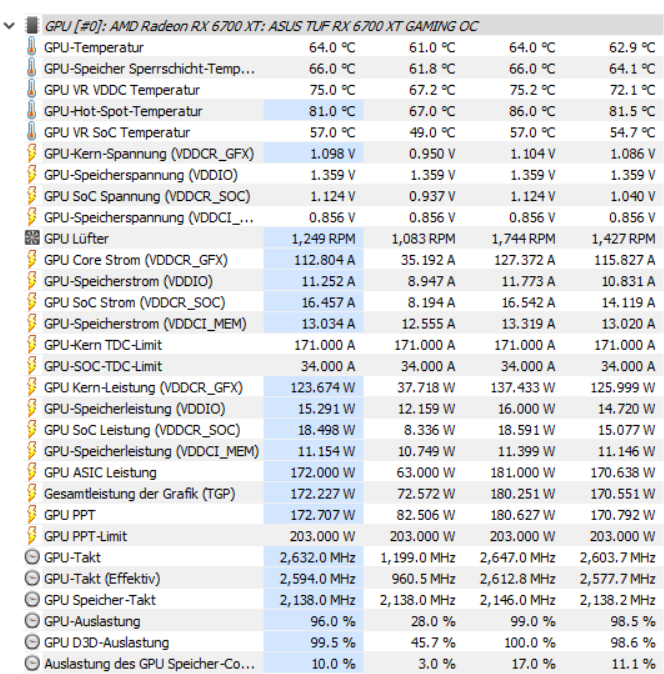Select GPU-Speicherleistung (VDDCI_MEM) label
The width and height of the screenshot is (664, 674).
[x=151, y=451]
